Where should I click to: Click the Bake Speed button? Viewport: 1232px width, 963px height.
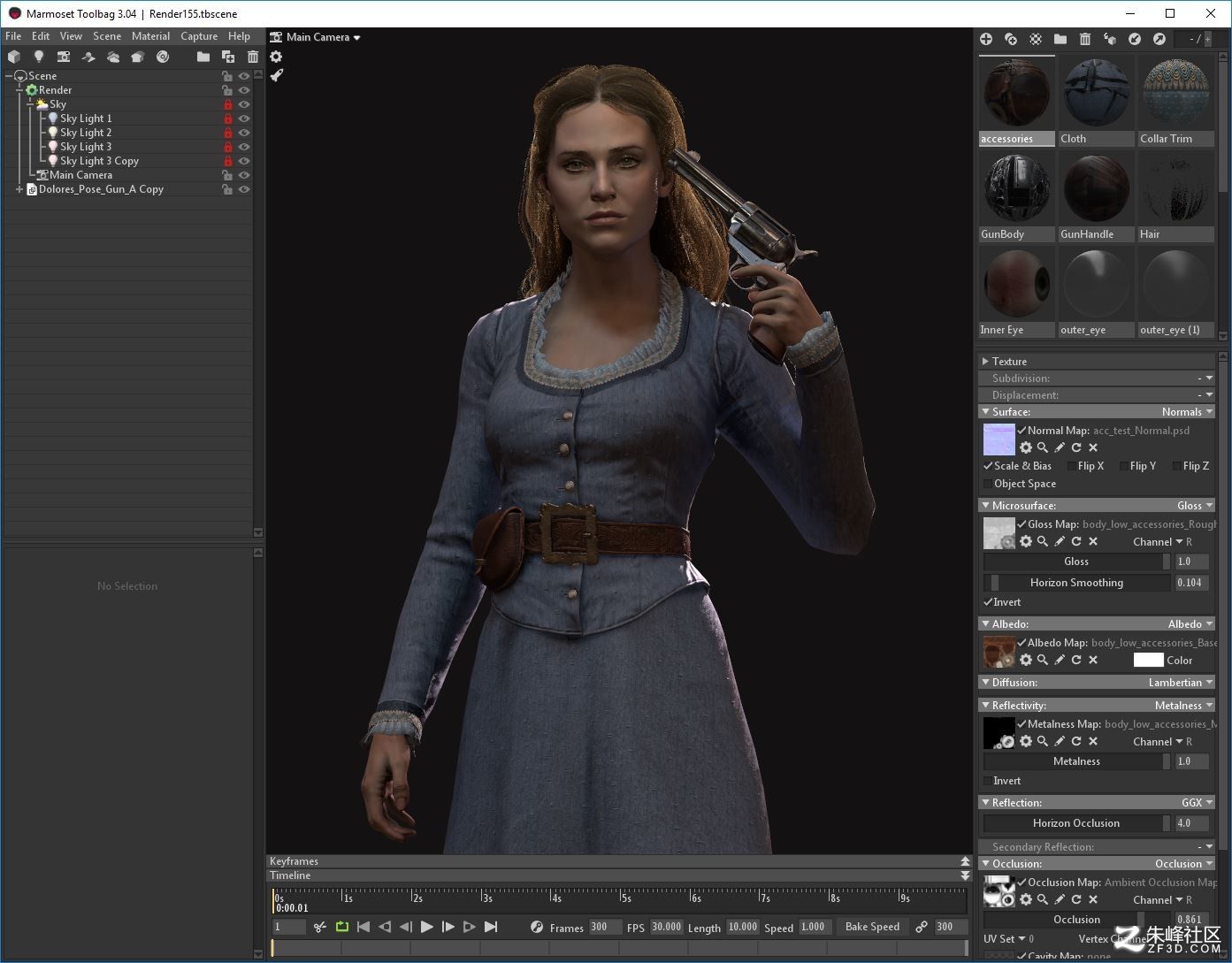coord(872,927)
